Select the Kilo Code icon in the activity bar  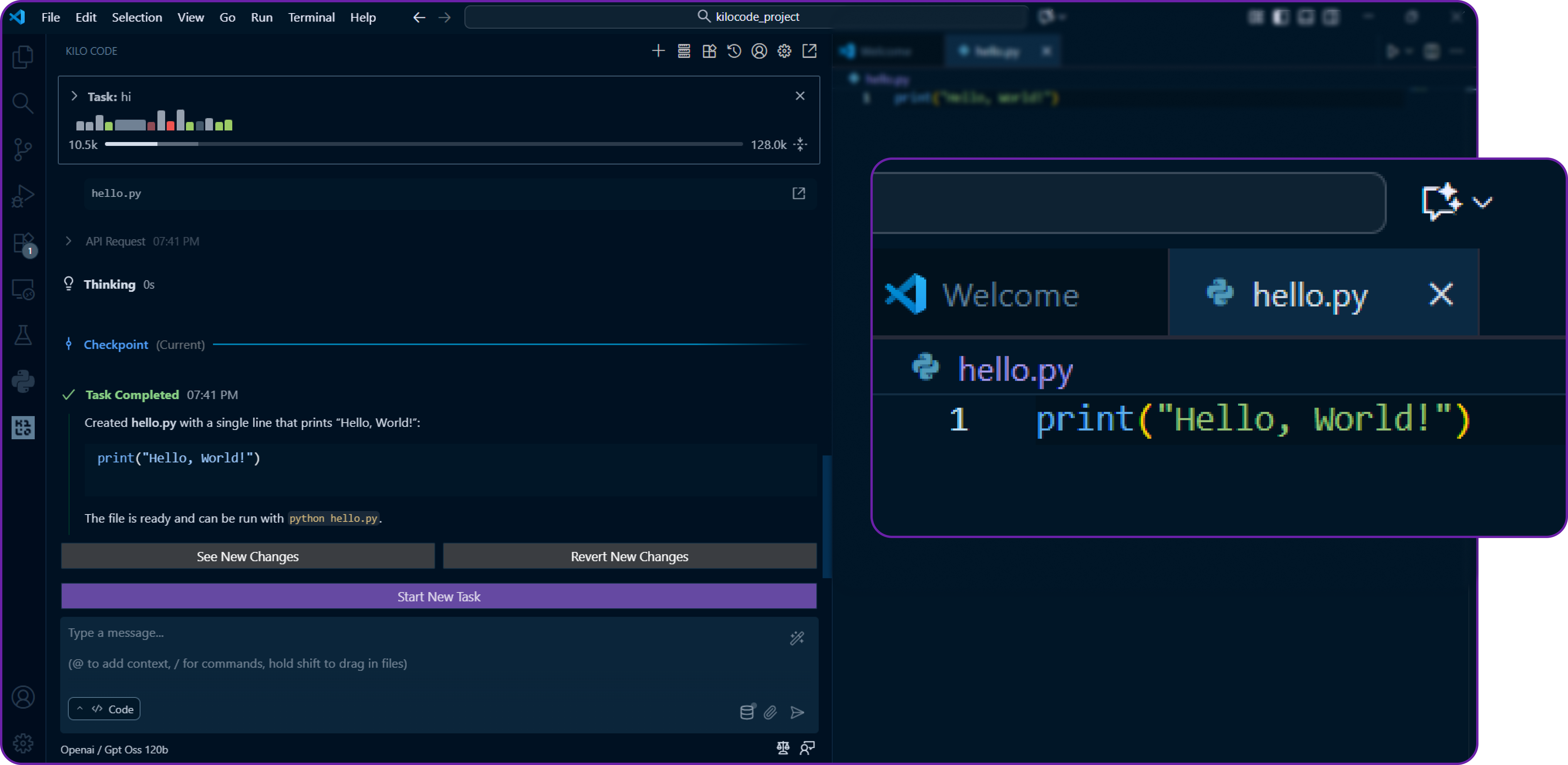(x=23, y=428)
